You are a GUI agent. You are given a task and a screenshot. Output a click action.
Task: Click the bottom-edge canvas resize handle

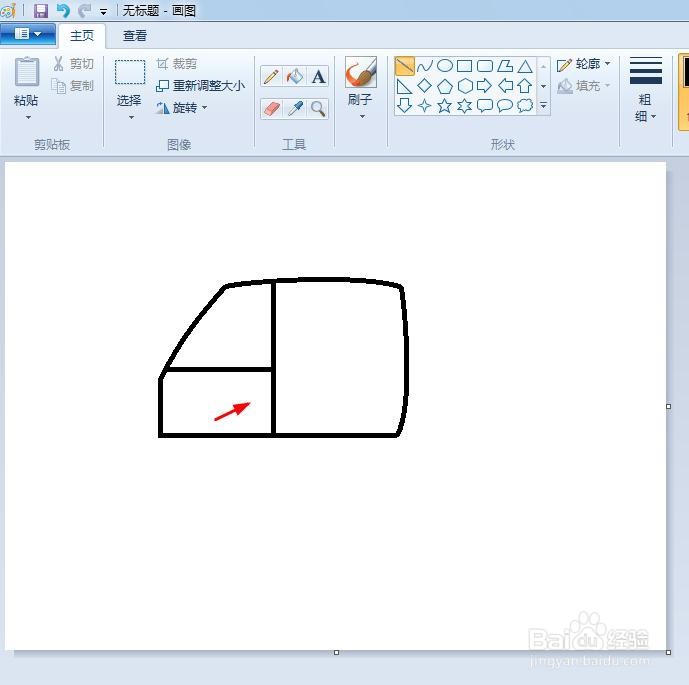[x=337, y=652]
